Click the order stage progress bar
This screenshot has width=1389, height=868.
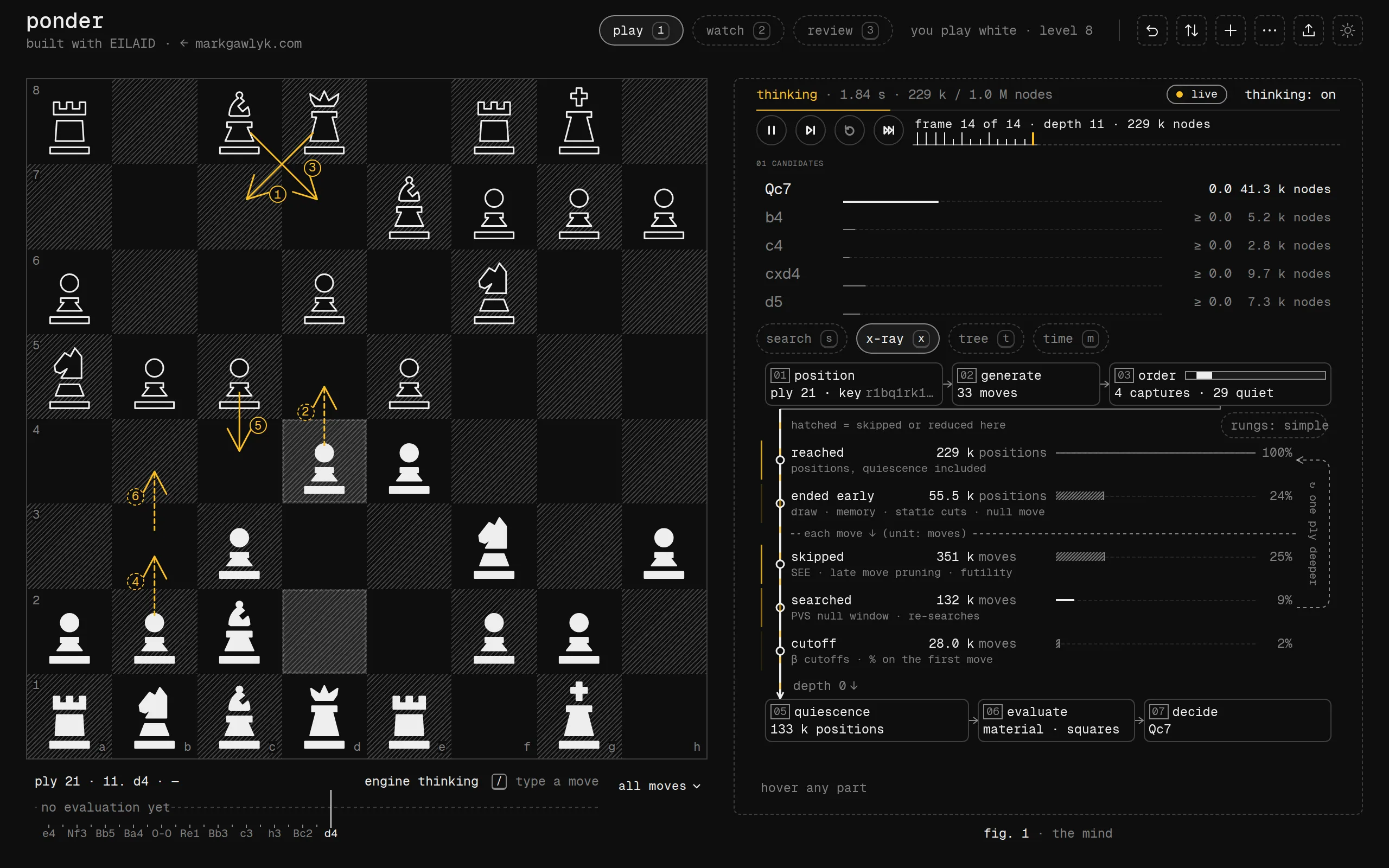pyautogui.click(x=1256, y=375)
